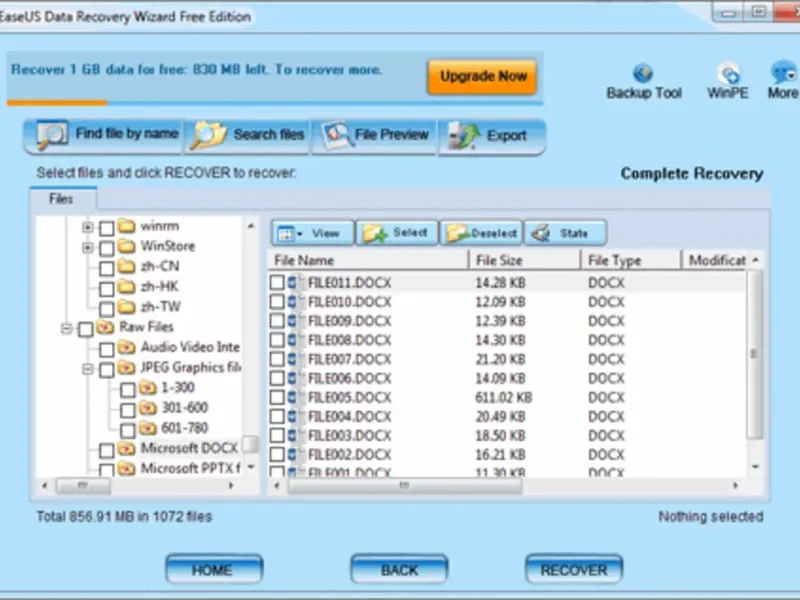Check the FILE011.DOCX checkbox
Viewport: 800px width, 600px height.
point(277,283)
